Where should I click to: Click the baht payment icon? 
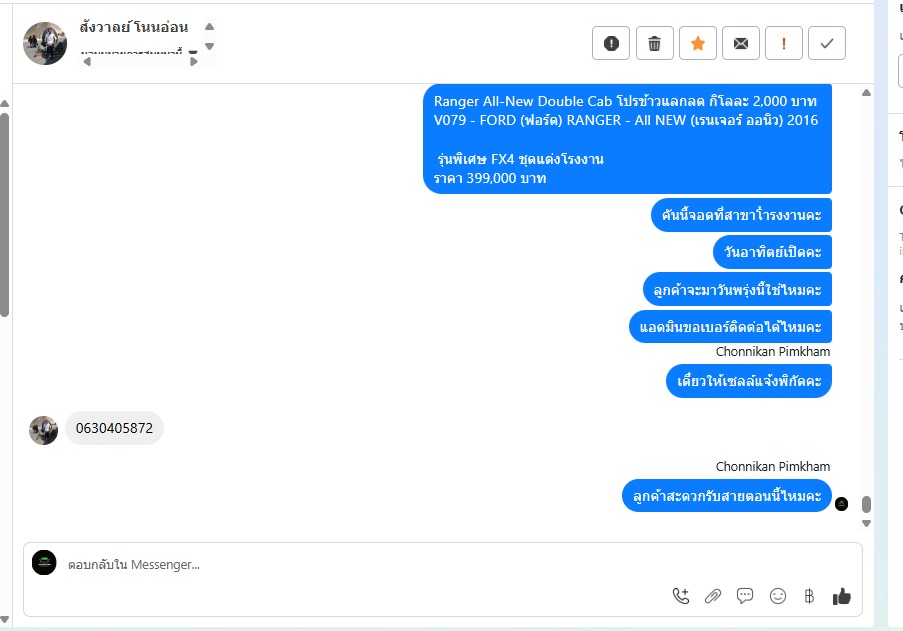(809, 596)
